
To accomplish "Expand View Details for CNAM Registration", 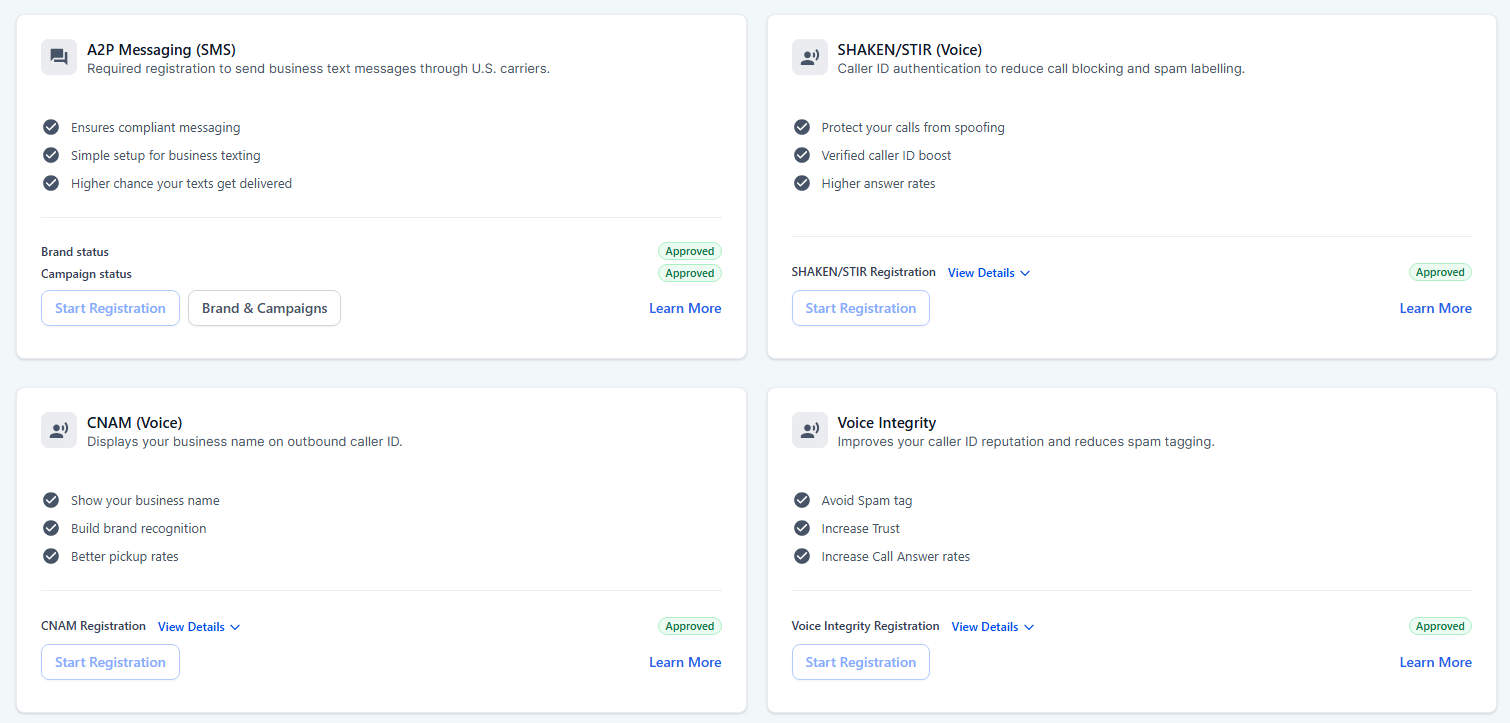I will (199, 627).
